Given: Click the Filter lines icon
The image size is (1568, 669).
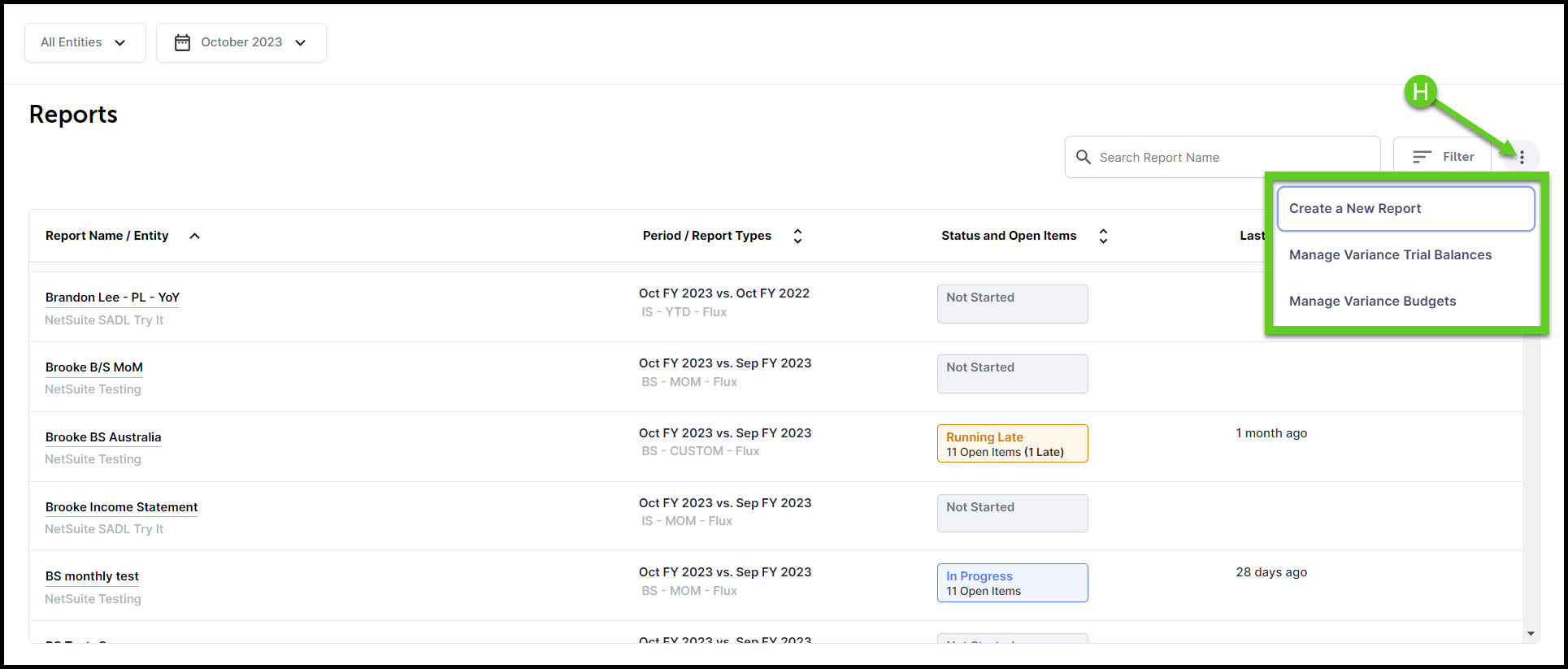Looking at the screenshot, I should click(x=1422, y=157).
